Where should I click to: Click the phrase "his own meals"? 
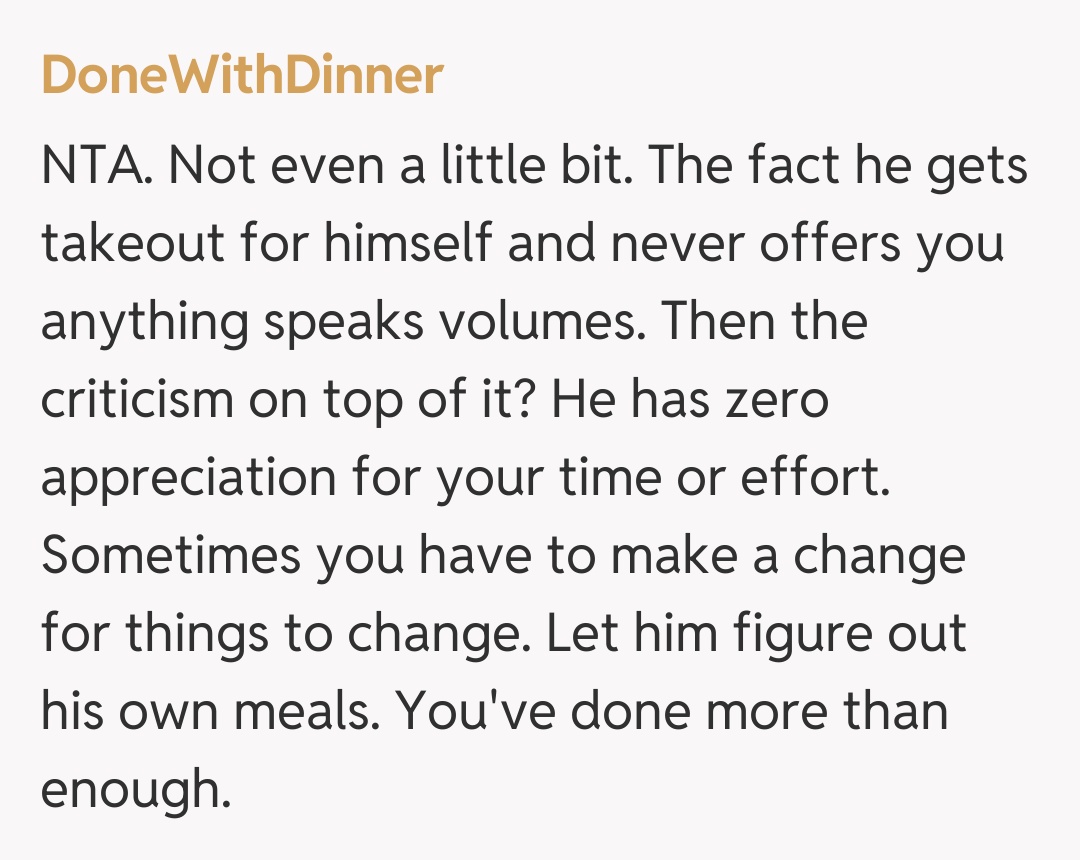pyautogui.click(x=206, y=712)
